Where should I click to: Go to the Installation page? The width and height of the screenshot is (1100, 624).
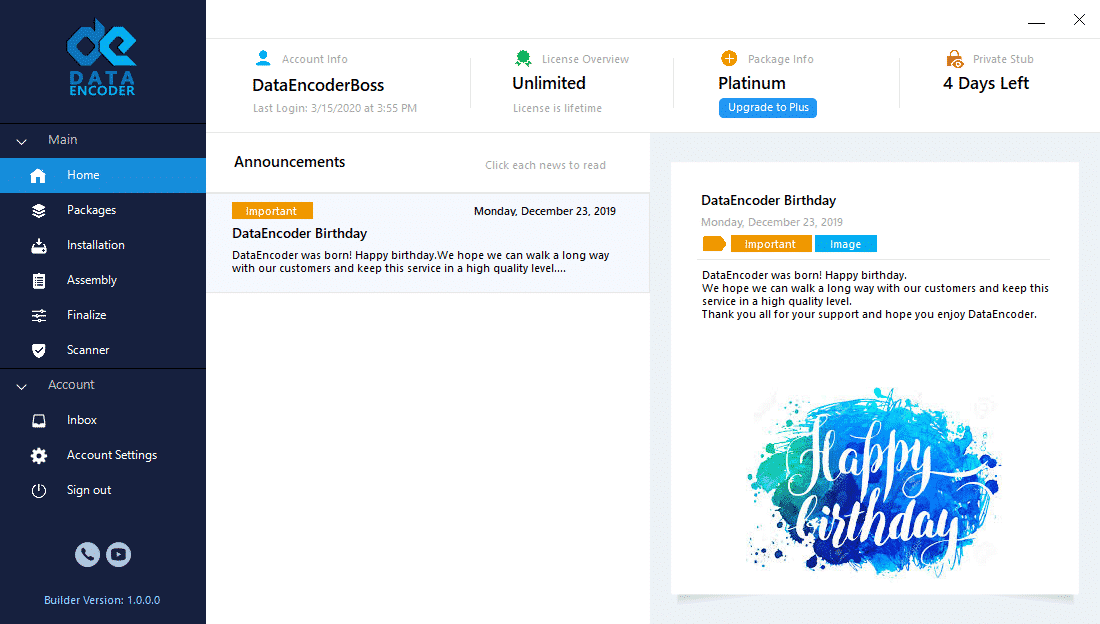(x=103, y=245)
